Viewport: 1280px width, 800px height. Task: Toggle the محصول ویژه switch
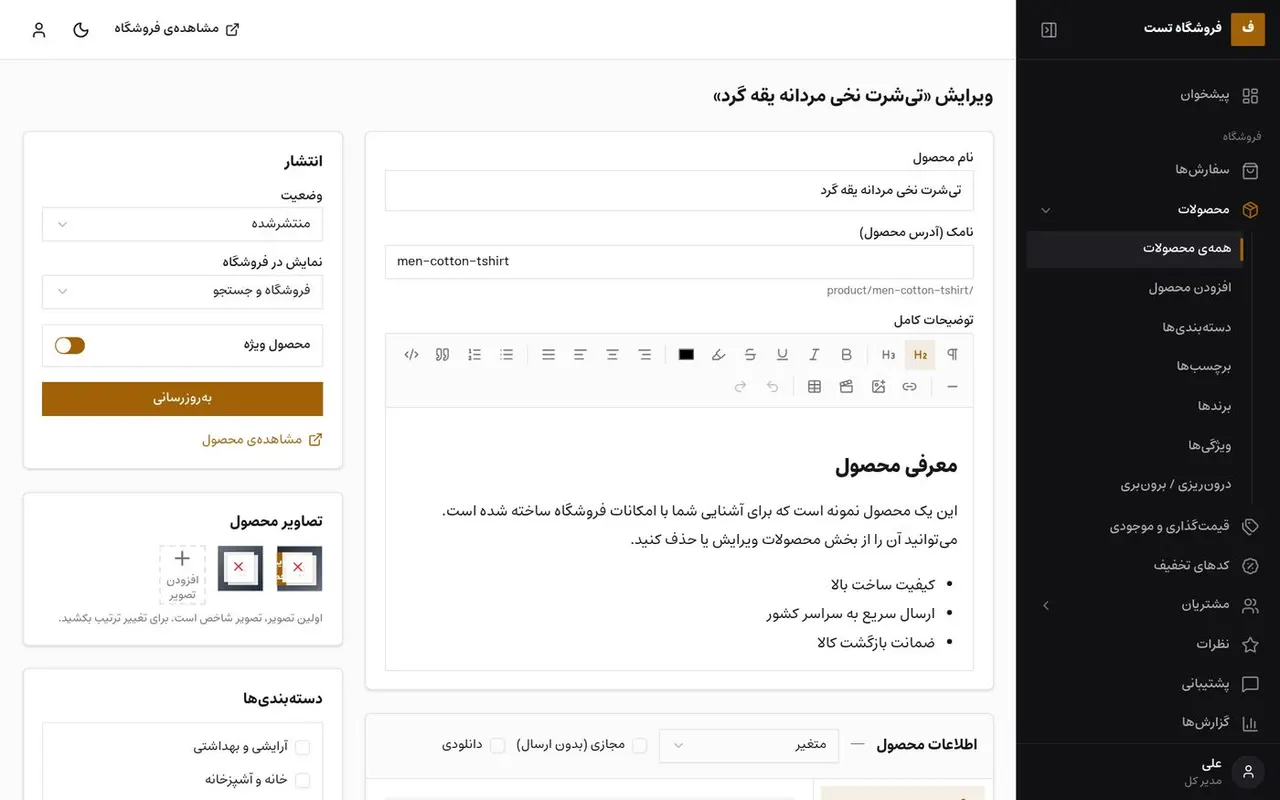tap(70, 345)
